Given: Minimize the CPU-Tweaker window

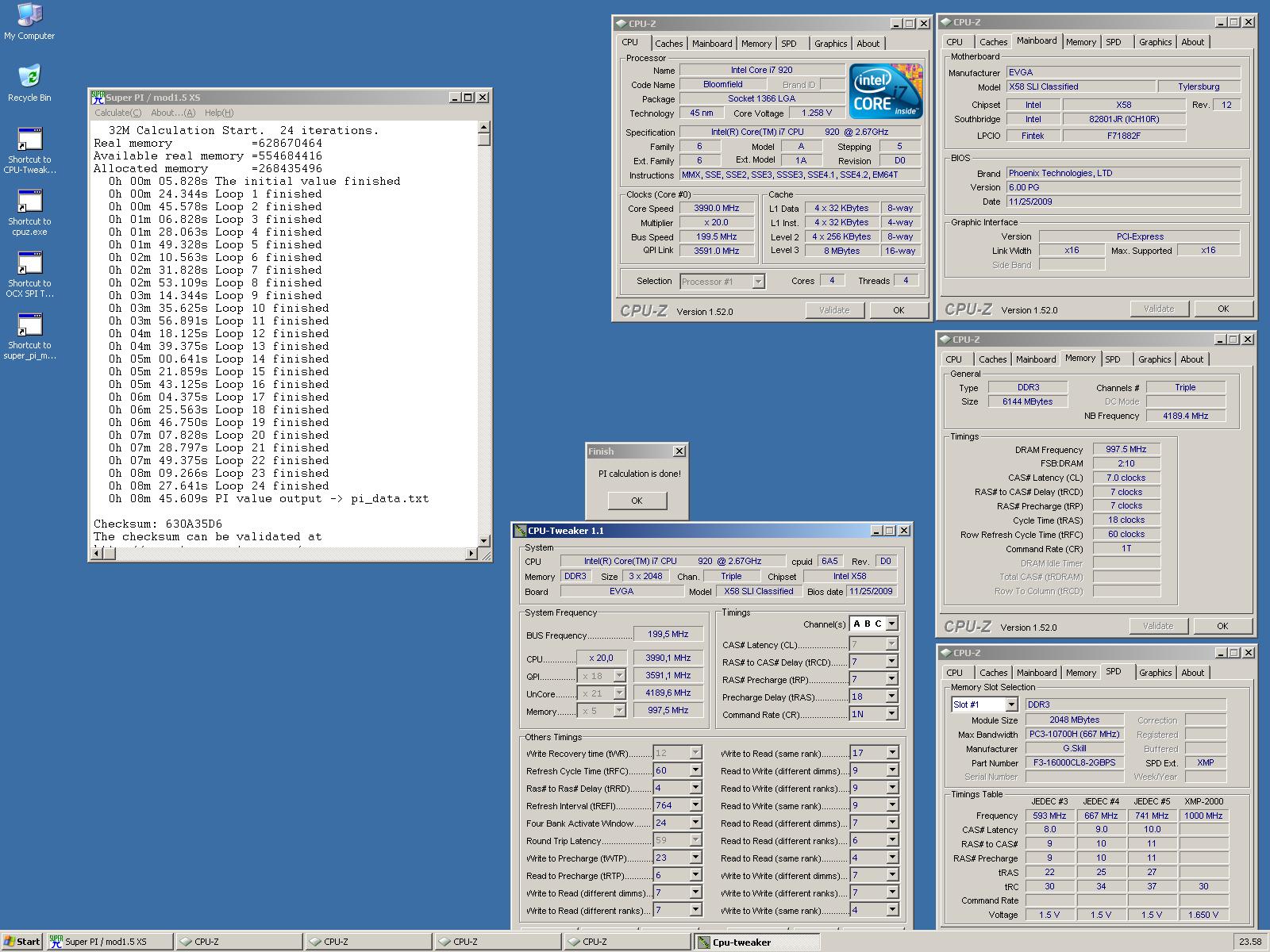Looking at the screenshot, I should click(x=876, y=531).
